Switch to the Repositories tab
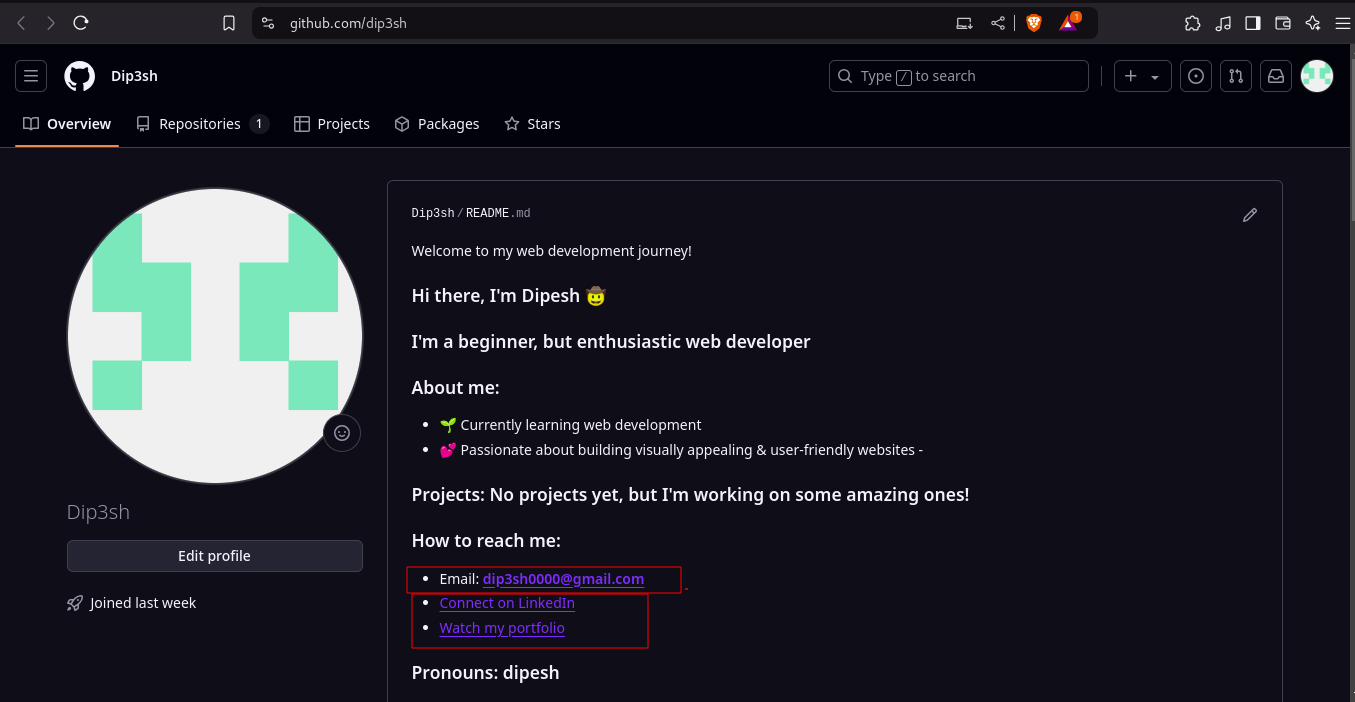Screen dimensions: 1355x702 point(200,123)
